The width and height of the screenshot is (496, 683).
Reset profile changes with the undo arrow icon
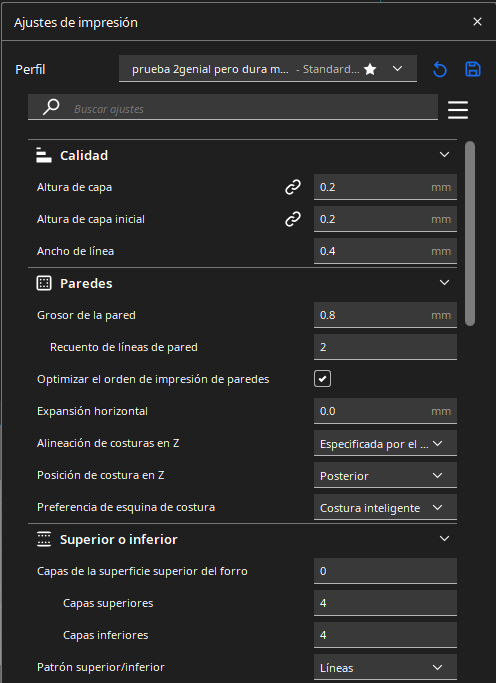point(440,69)
